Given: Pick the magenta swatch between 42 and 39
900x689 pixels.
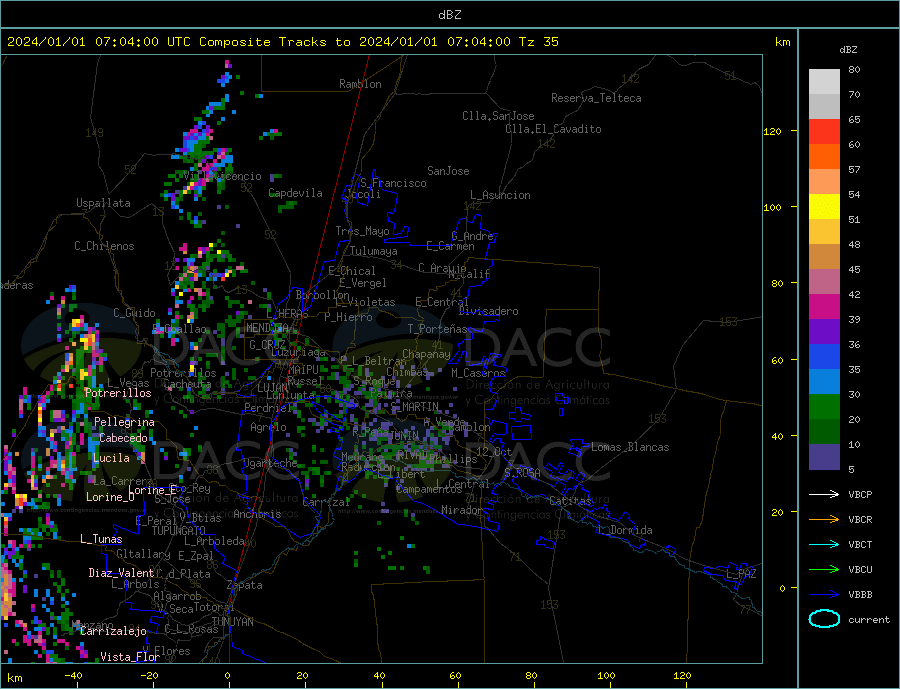Looking at the screenshot, I should coord(824,307).
